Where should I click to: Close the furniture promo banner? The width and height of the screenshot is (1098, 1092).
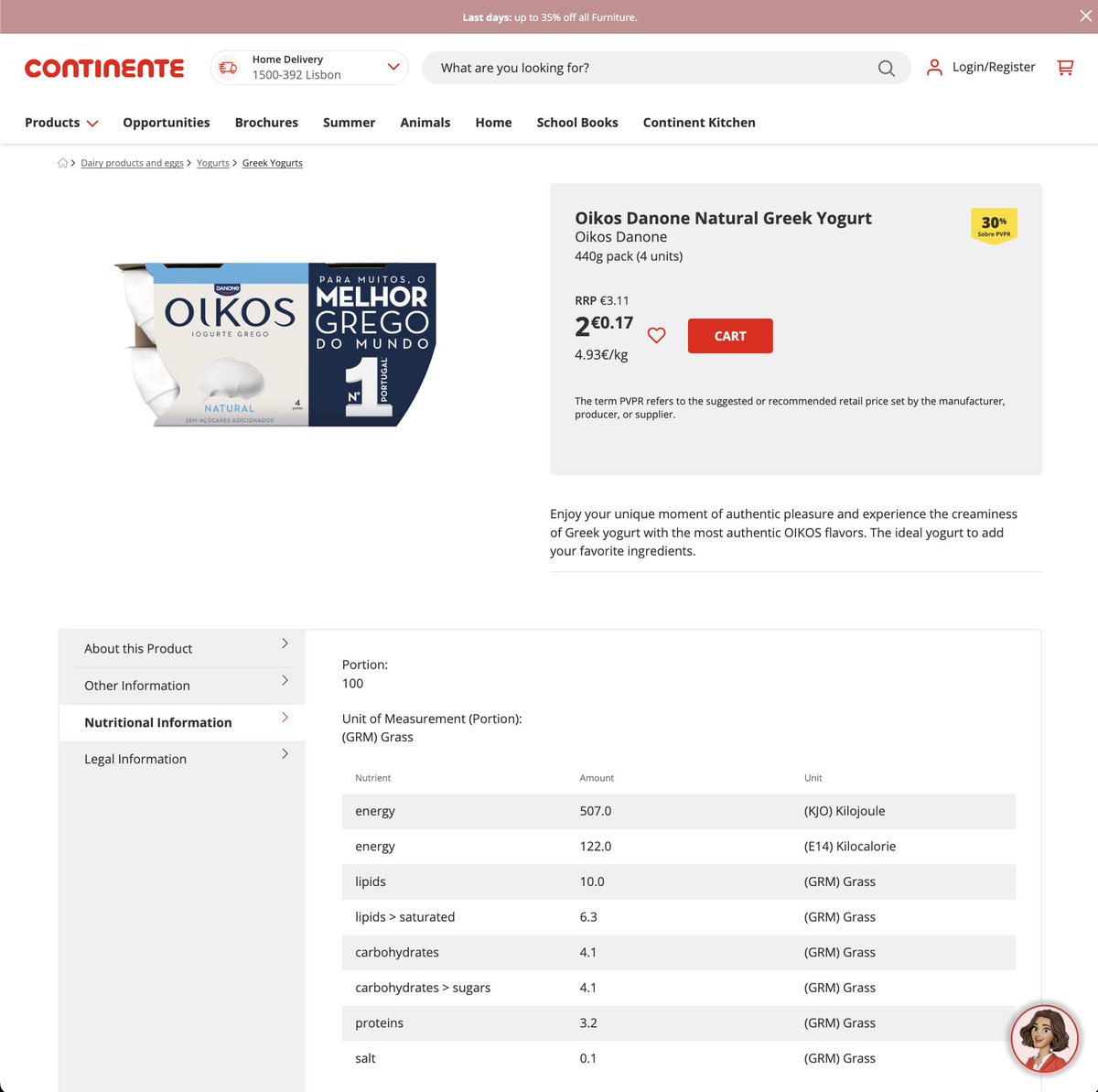point(1085,16)
